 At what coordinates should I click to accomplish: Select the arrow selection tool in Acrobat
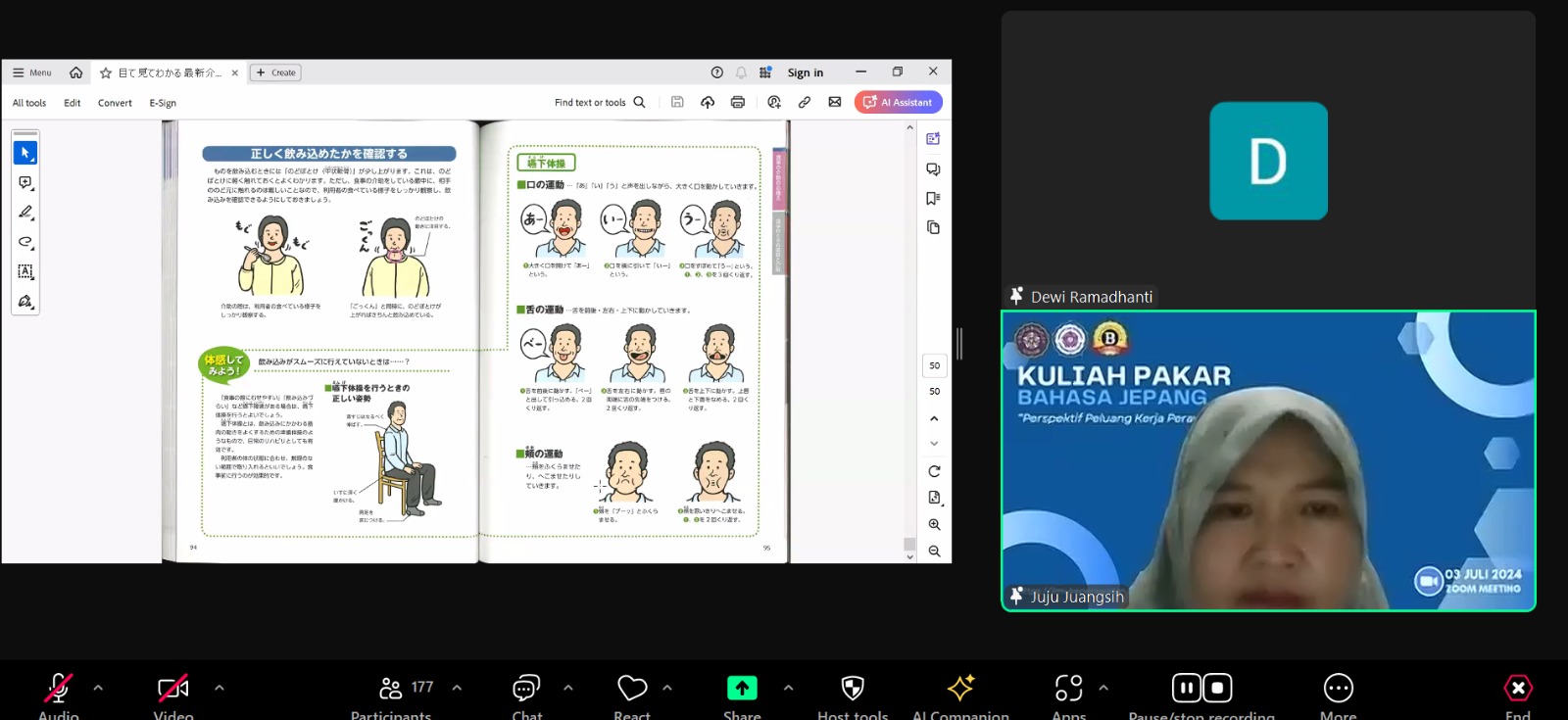click(x=25, y=153)
